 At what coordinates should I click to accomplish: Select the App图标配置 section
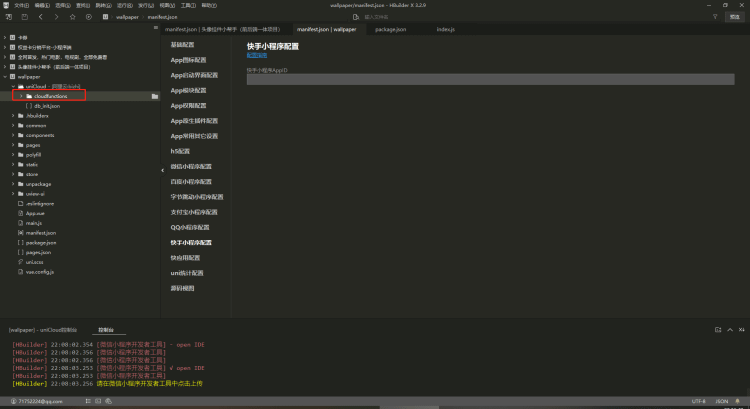coord(188,60)
